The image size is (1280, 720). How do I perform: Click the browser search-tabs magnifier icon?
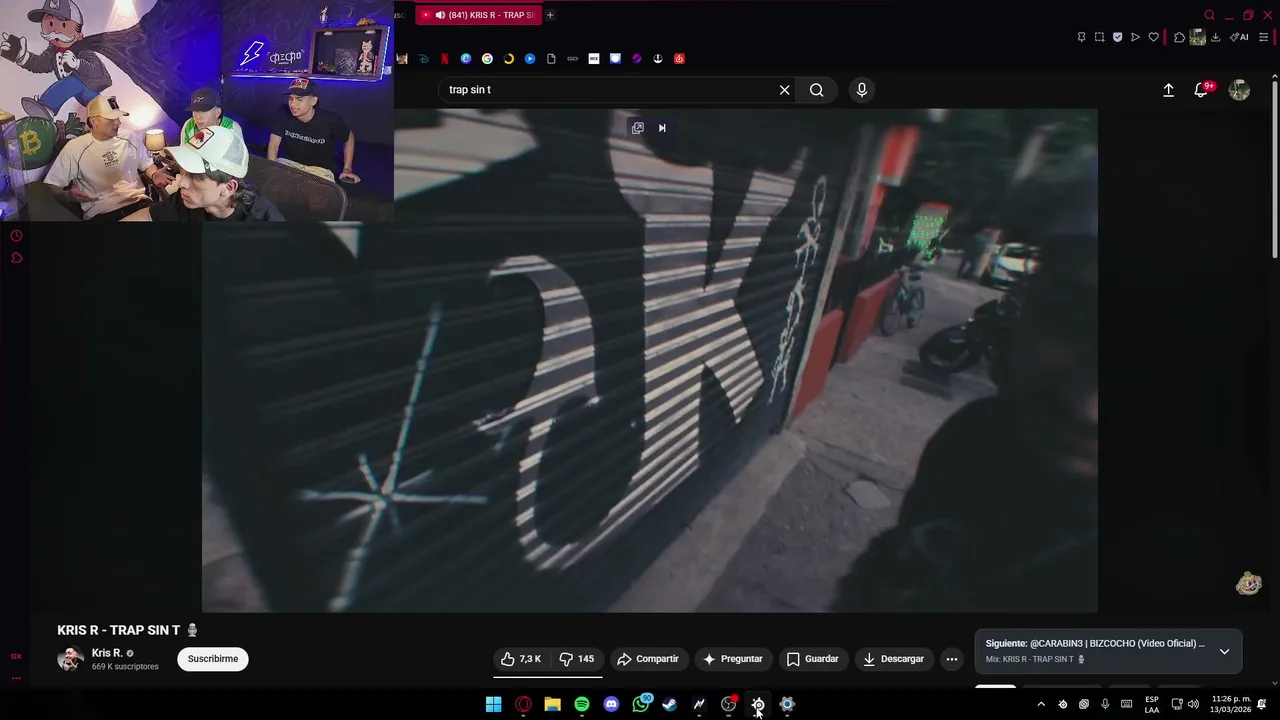[1209, 15]
